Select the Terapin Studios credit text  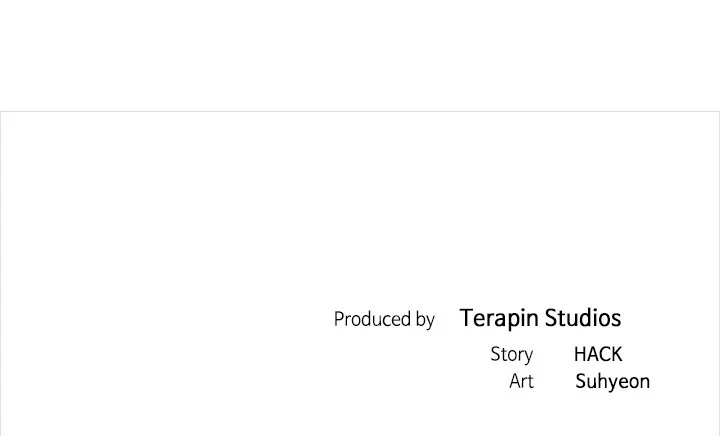pos(540,319)
